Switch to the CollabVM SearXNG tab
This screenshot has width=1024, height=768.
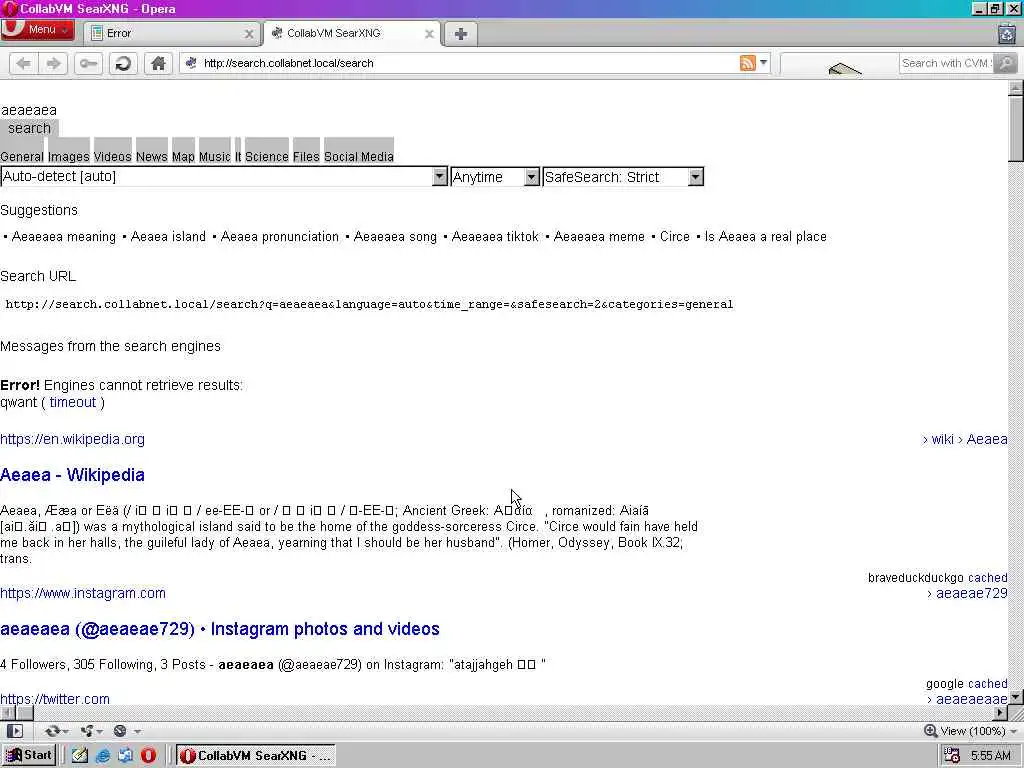point(353,33)
